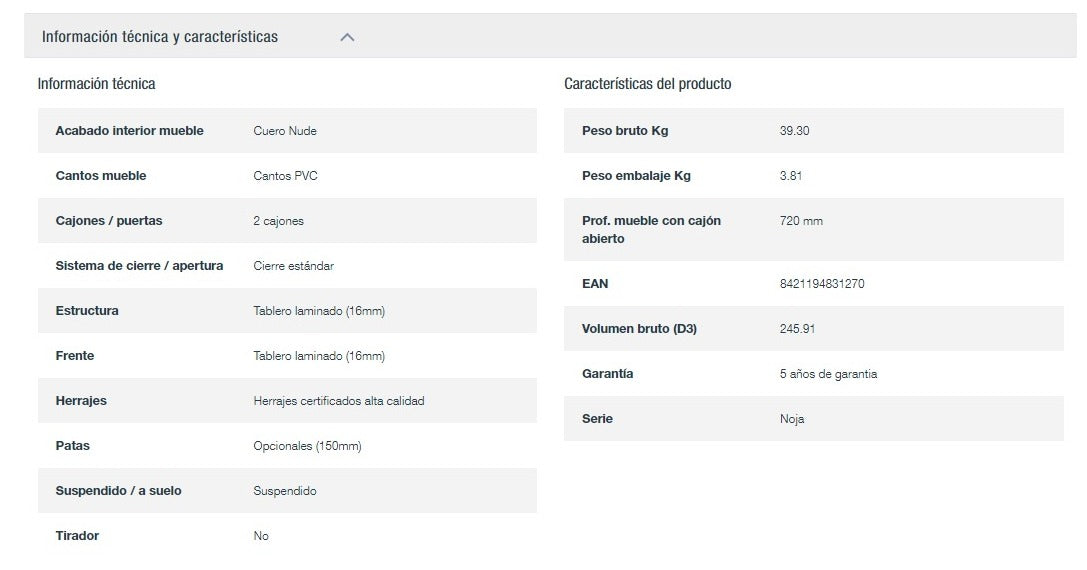Click the Suspendido value
The width and height of the screenshot is (1087, 570).
pos(285,491)
